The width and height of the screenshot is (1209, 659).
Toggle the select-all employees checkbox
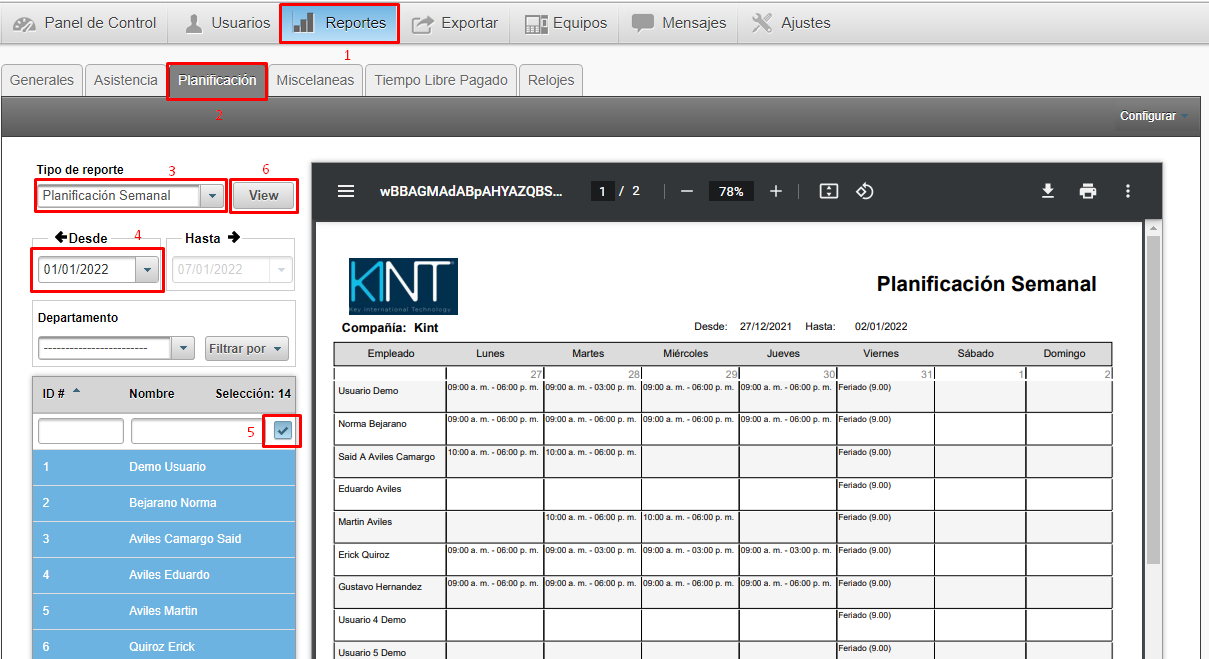(283, 430)
